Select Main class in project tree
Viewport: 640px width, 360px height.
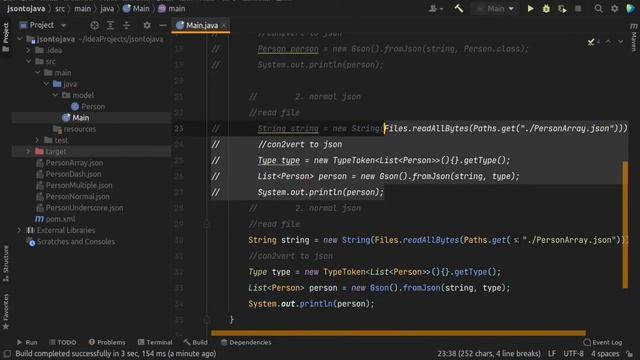tap(76, 118)
